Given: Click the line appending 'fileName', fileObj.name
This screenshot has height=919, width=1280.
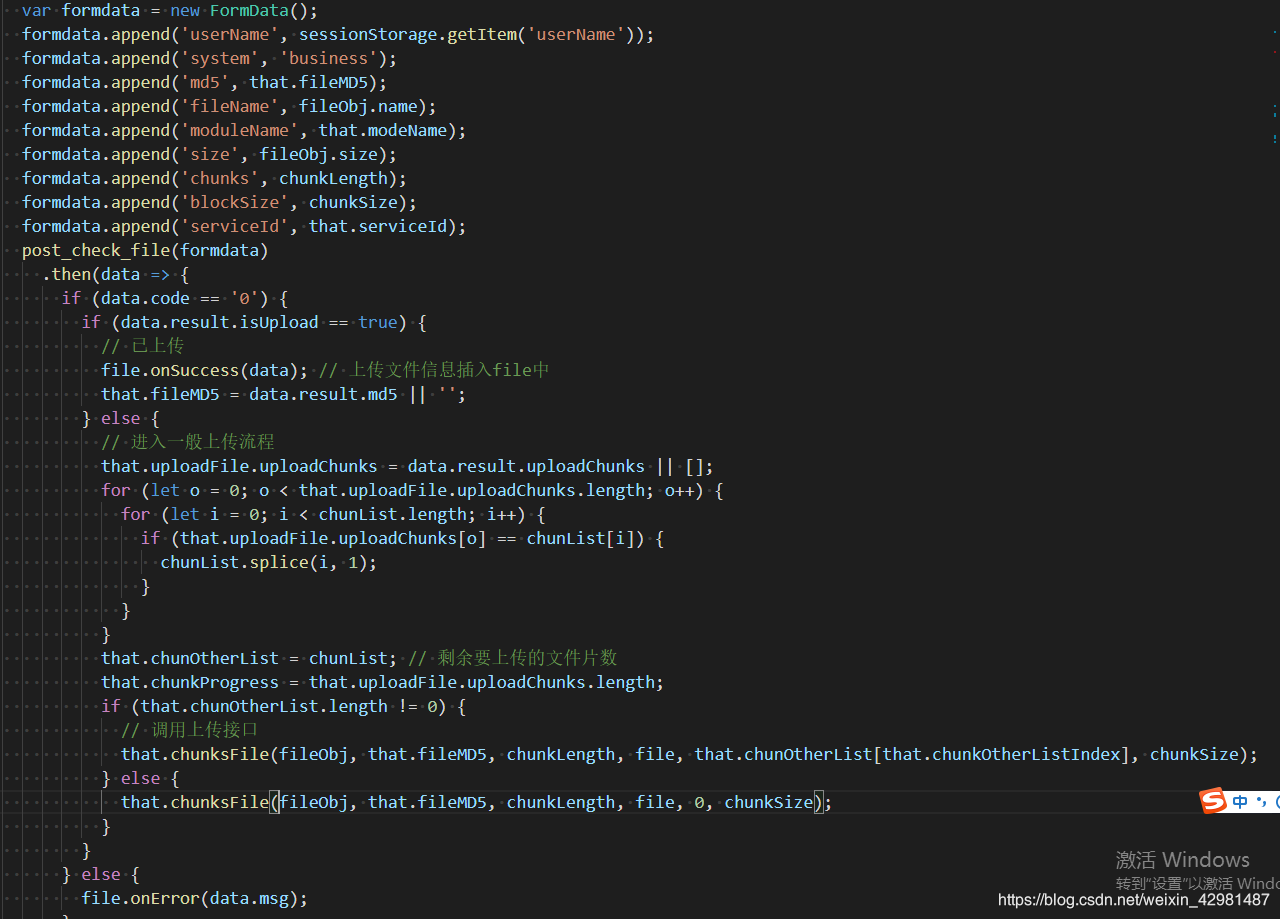Looking at the screenshot, I should 229,107.
